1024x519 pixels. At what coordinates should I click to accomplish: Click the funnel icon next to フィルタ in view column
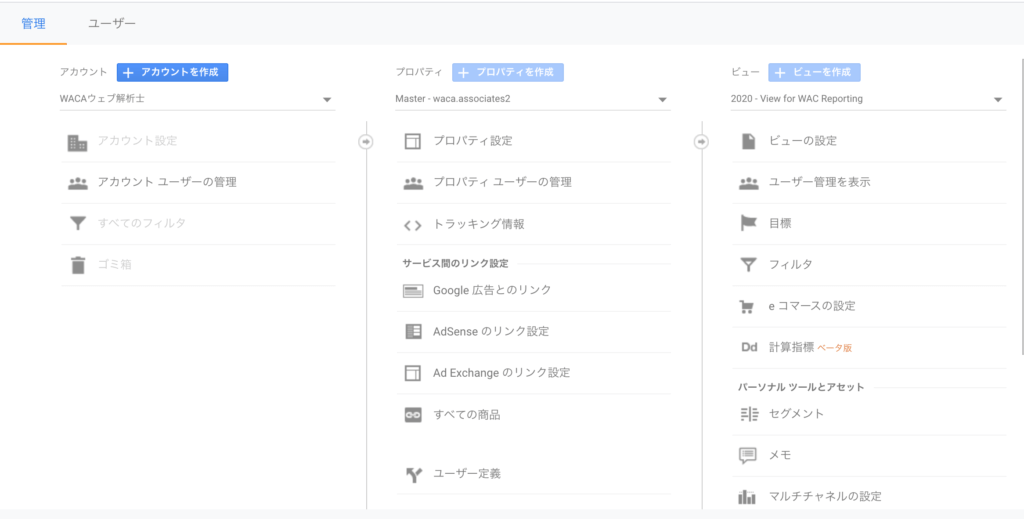(x=748, y=265)
